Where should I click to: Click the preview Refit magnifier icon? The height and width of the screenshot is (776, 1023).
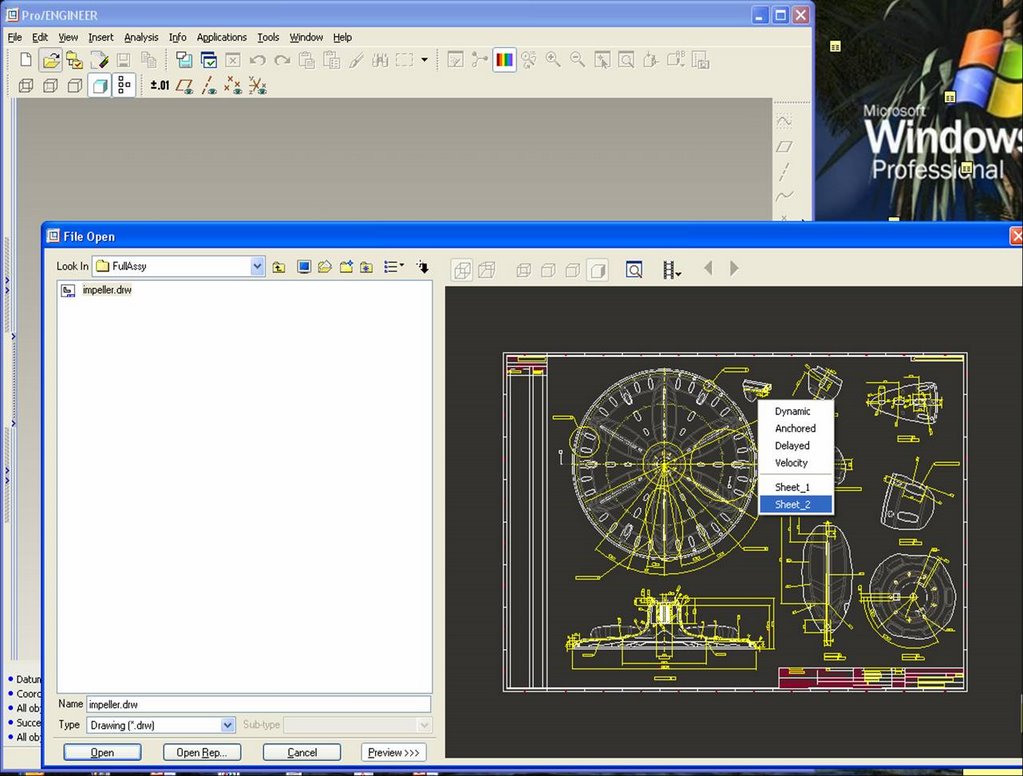[x=634, y=270]
